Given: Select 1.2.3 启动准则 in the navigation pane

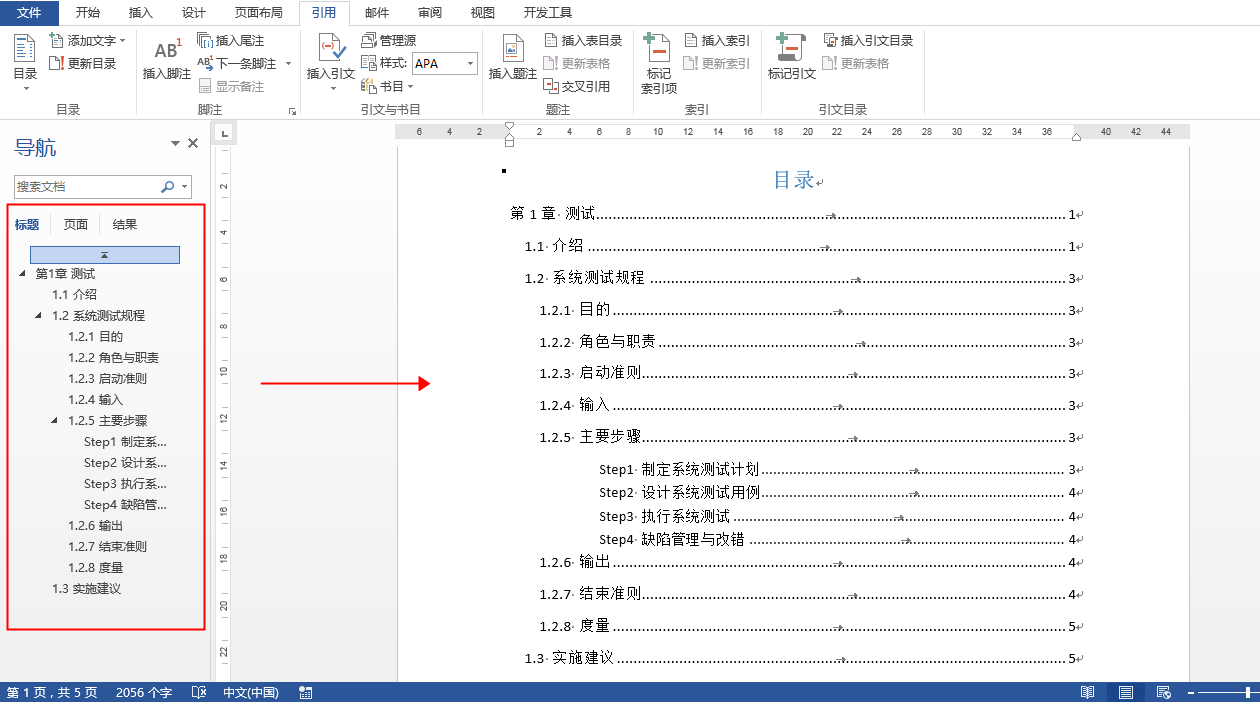Looking at the screenshot, I should tap(108, 378).
